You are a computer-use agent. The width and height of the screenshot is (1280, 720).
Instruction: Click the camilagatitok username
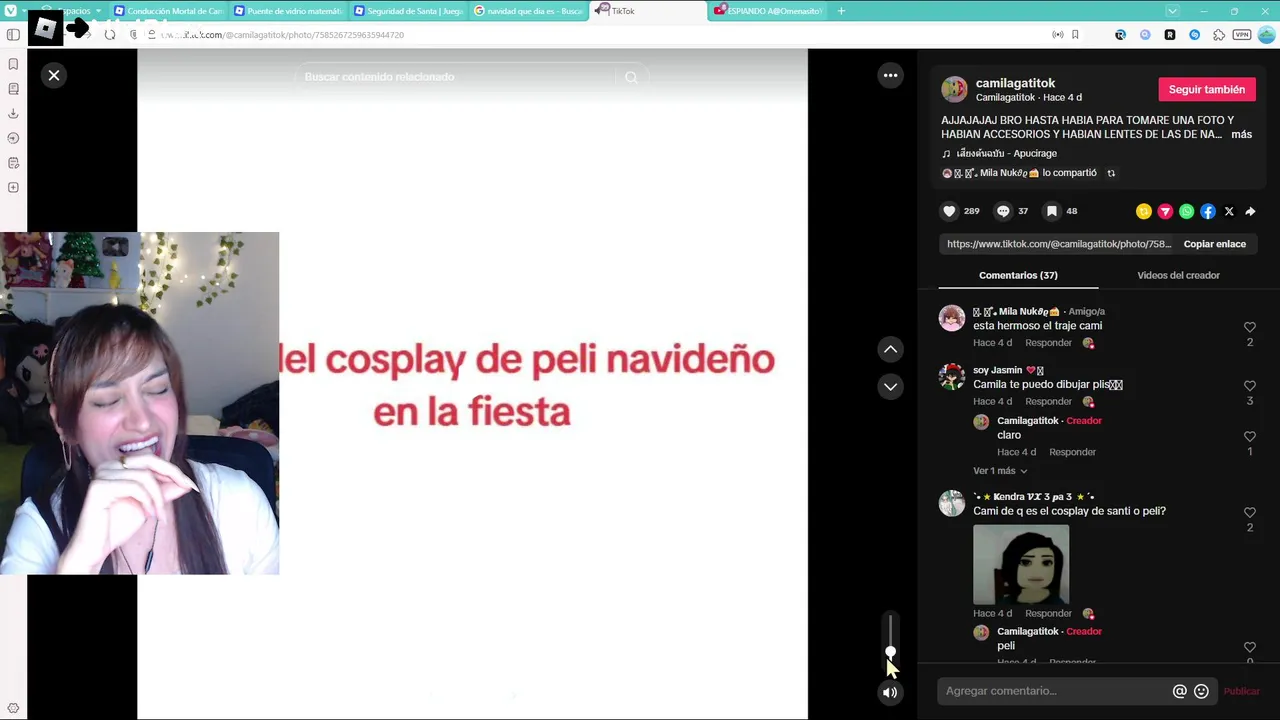tap(1015, 83)
